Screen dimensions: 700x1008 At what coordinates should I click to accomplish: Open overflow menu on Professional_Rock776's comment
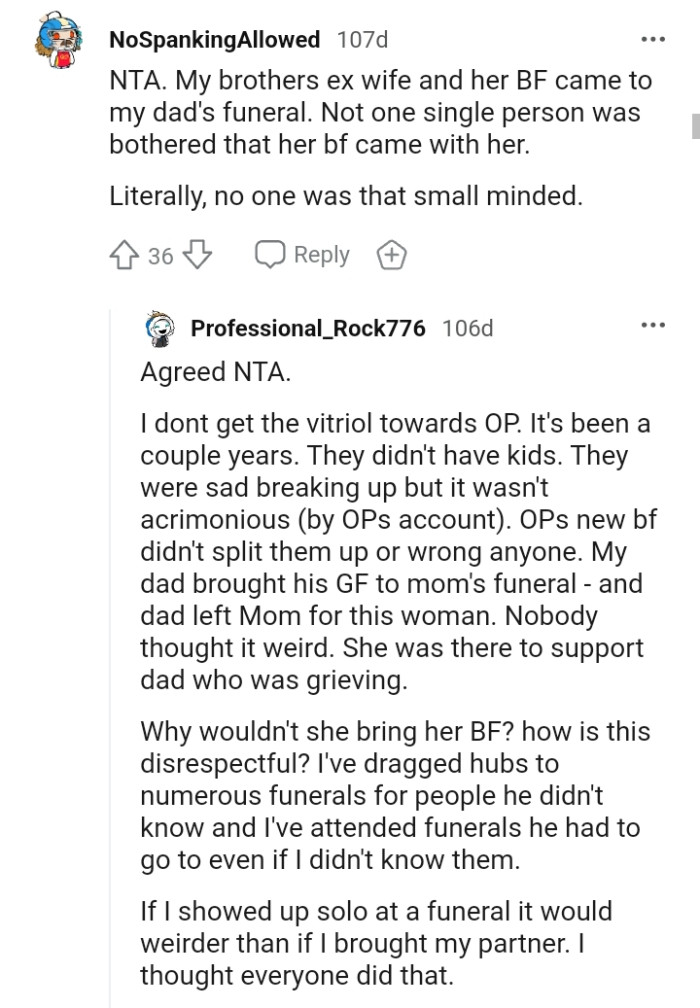pos(652,325)
